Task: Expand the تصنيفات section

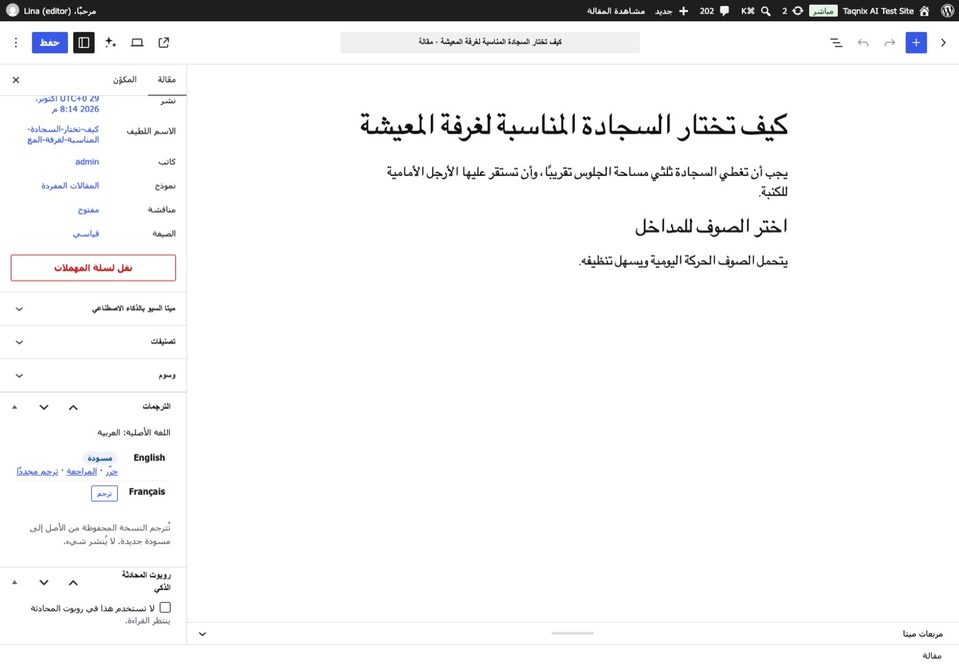Action: click(93, 341)
